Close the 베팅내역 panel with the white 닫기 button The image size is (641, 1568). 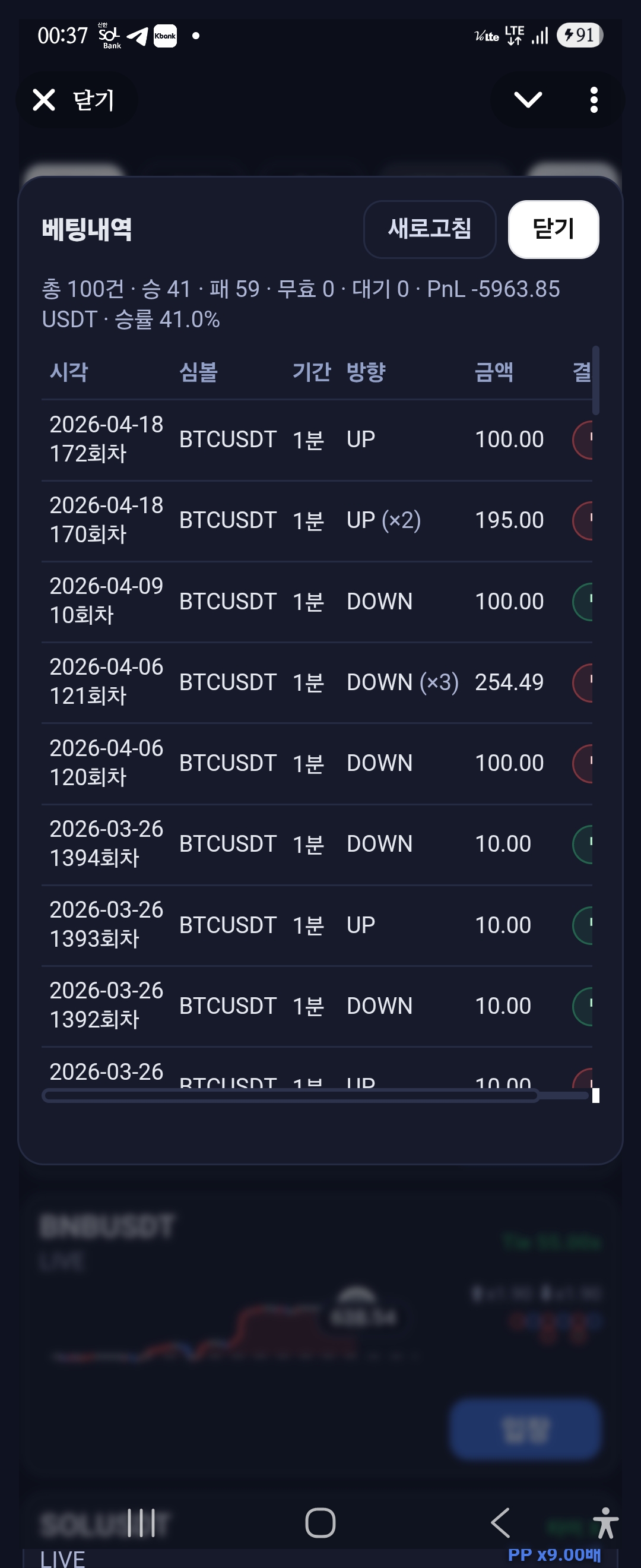(x=553, y=229)
